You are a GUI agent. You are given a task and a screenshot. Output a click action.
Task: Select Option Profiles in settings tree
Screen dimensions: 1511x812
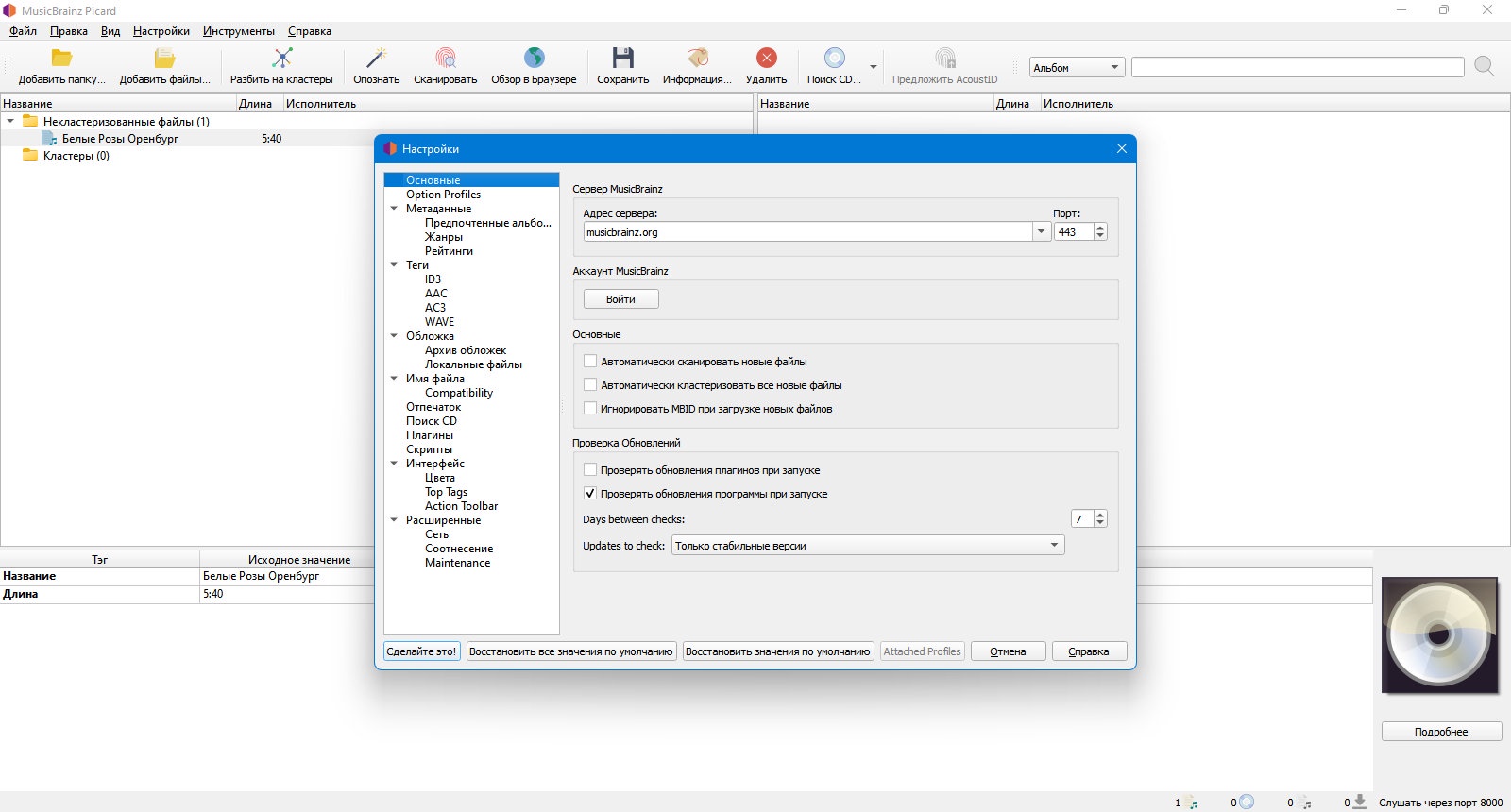tap(443, 195)
